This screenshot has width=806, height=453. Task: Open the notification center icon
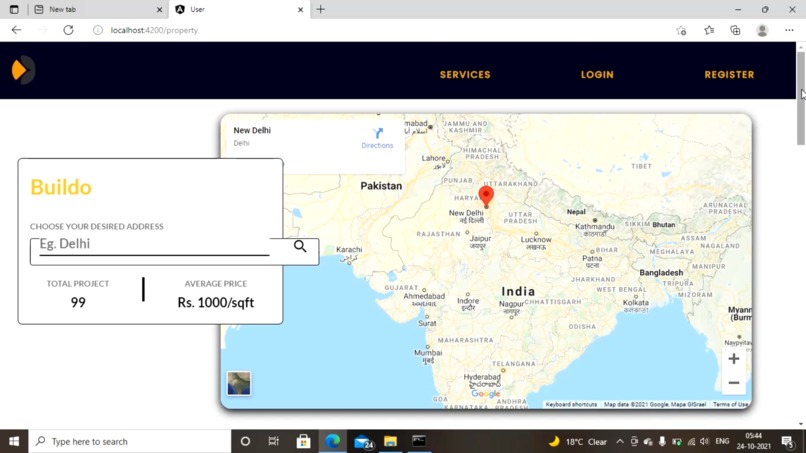pos(788,441)
